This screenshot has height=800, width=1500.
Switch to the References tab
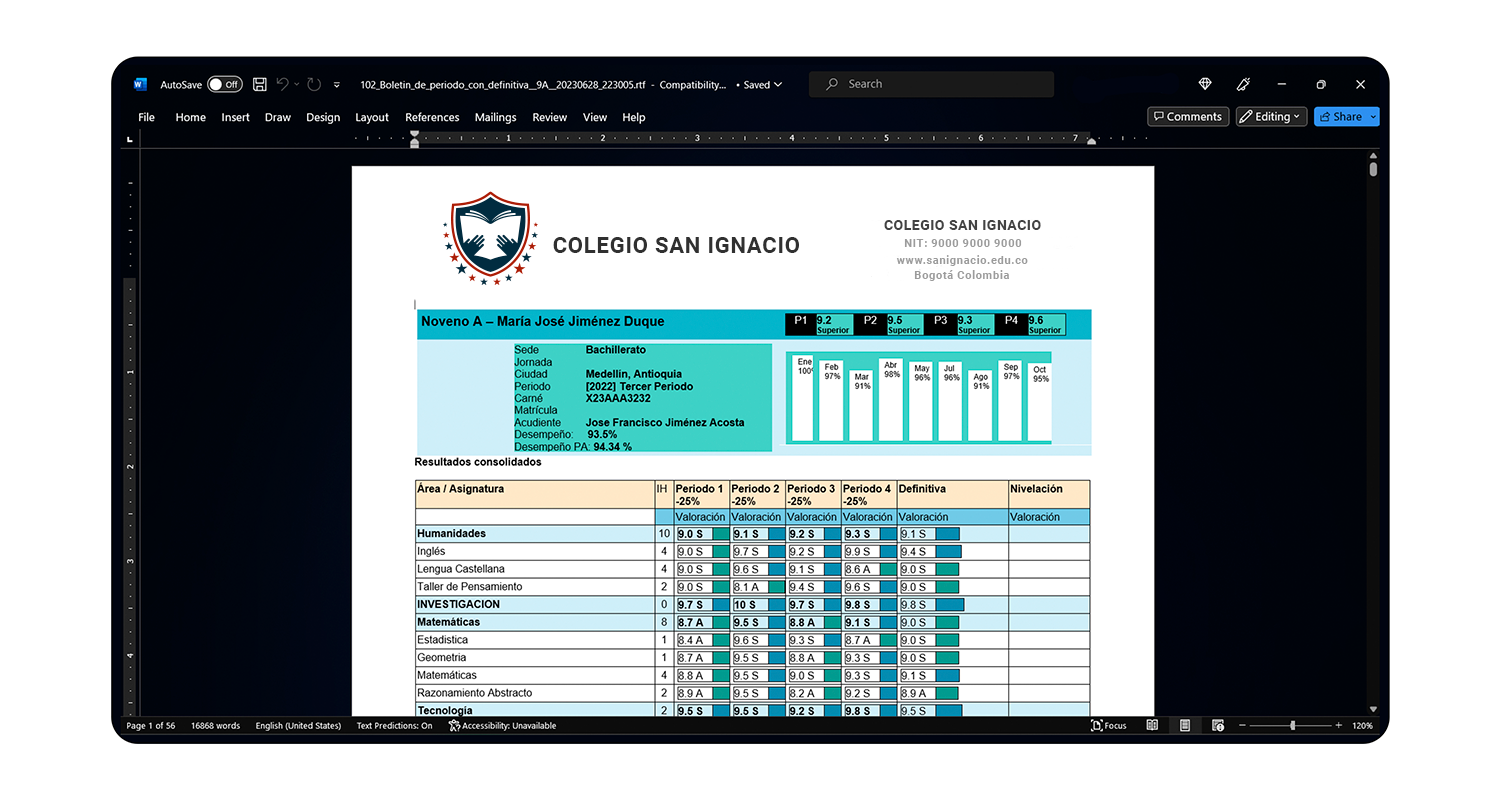(432, 117)
